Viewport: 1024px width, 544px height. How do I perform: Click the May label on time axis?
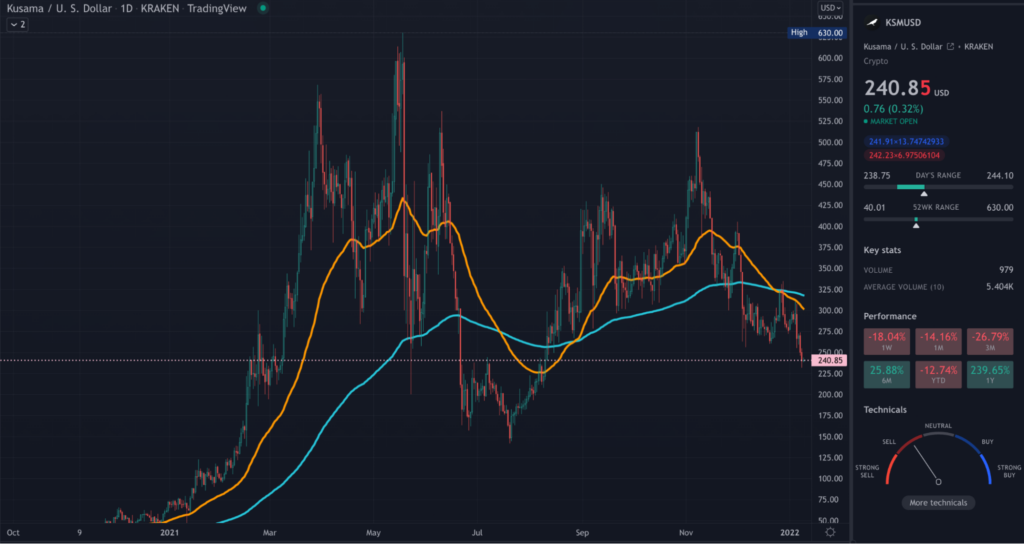(x=373, y=532)
